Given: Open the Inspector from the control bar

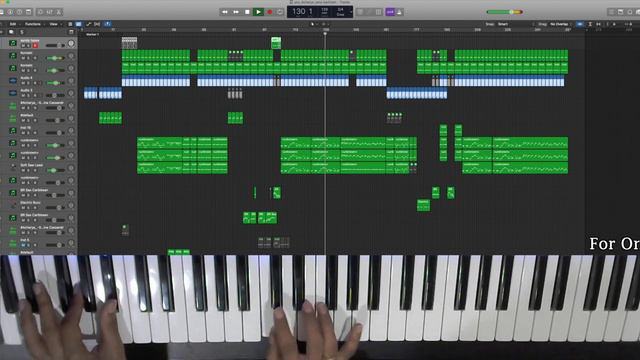Looking at the screenshot, I should (x=10, y=12).
